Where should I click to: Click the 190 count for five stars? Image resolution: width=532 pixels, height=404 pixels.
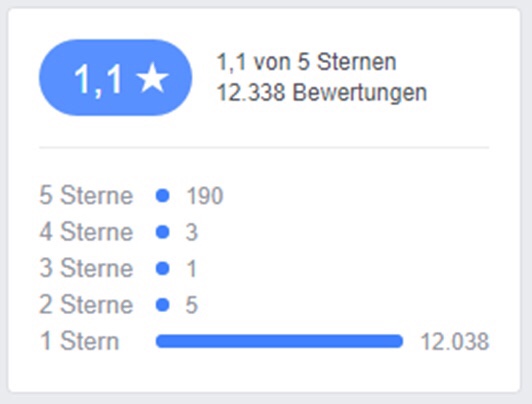coord(205,196)
